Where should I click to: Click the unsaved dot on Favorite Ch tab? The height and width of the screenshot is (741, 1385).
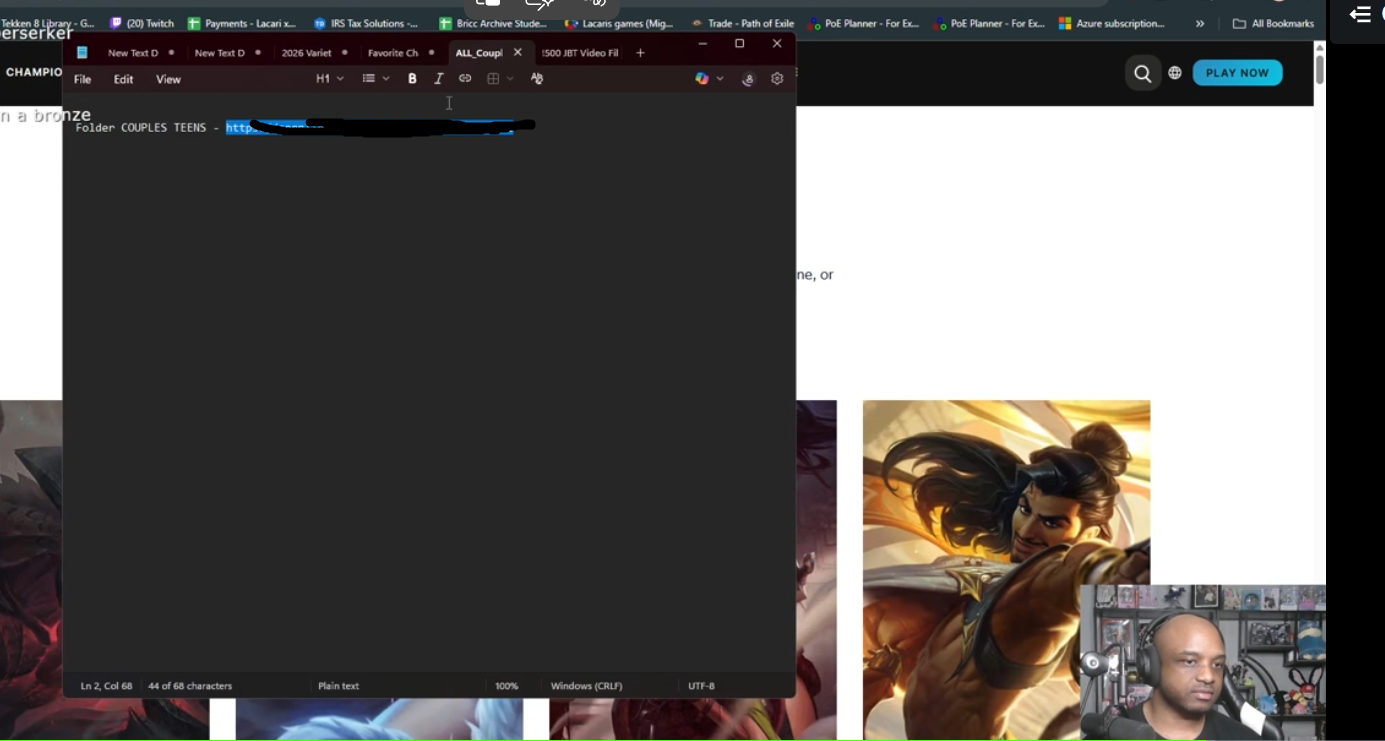pyautogui.click(x=432, y=53)
